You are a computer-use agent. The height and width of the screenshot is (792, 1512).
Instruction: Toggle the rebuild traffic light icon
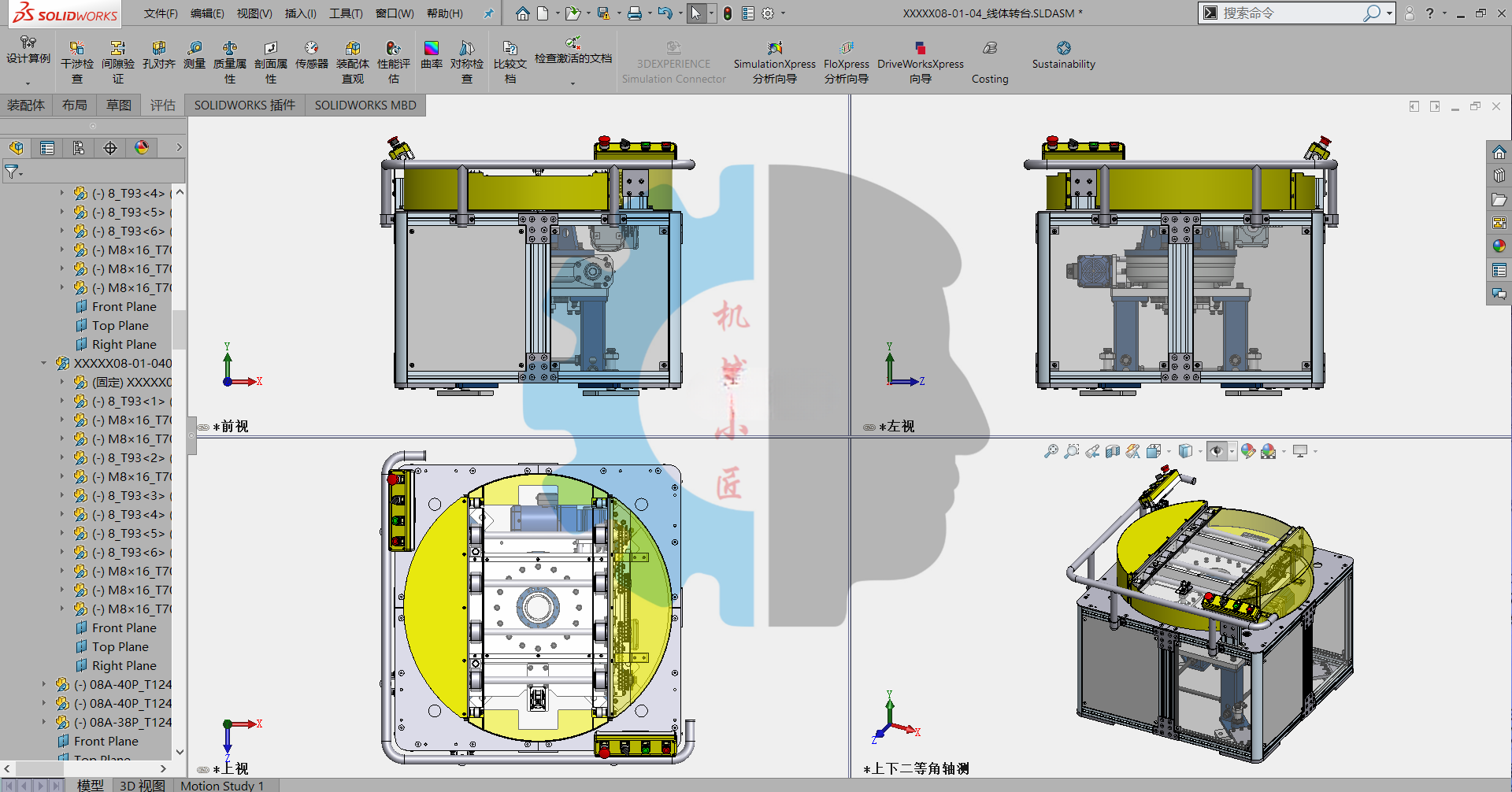click(728, 13)
